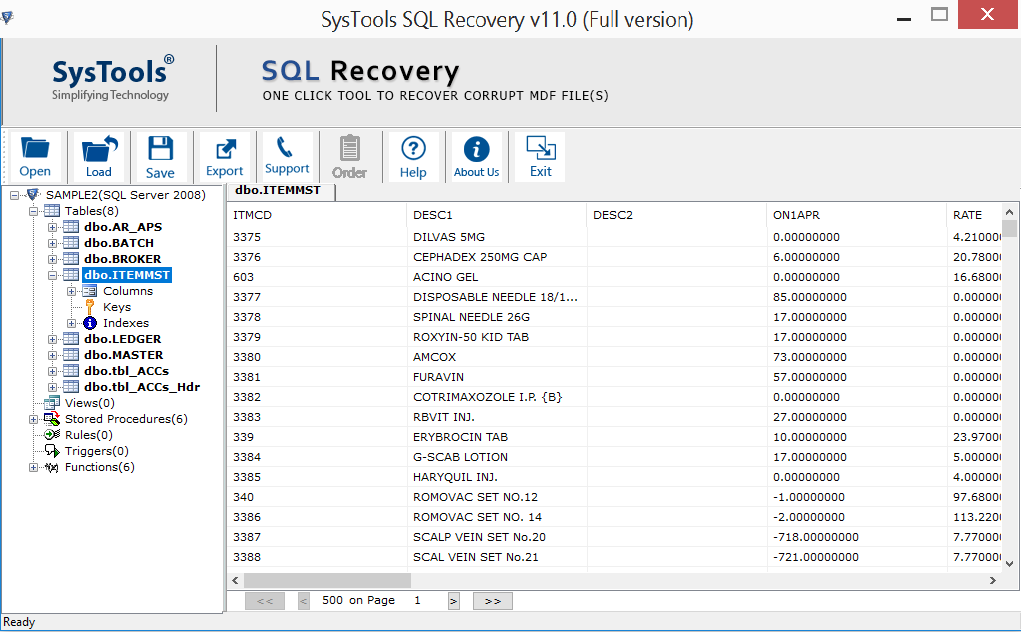Go to the next page button
Image resolution: width=1022 pixels, height=632 pixels.
point(454,601)
